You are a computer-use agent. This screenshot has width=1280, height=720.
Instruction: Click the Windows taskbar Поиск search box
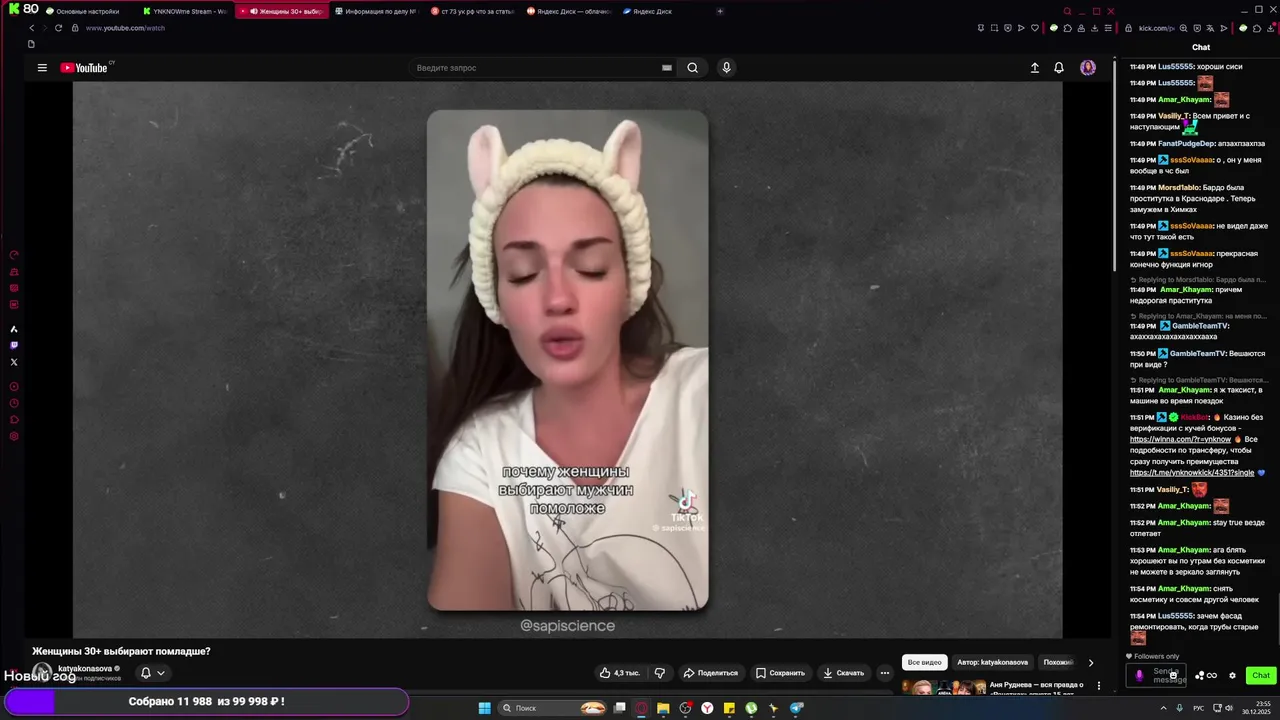tap(553, 708)
